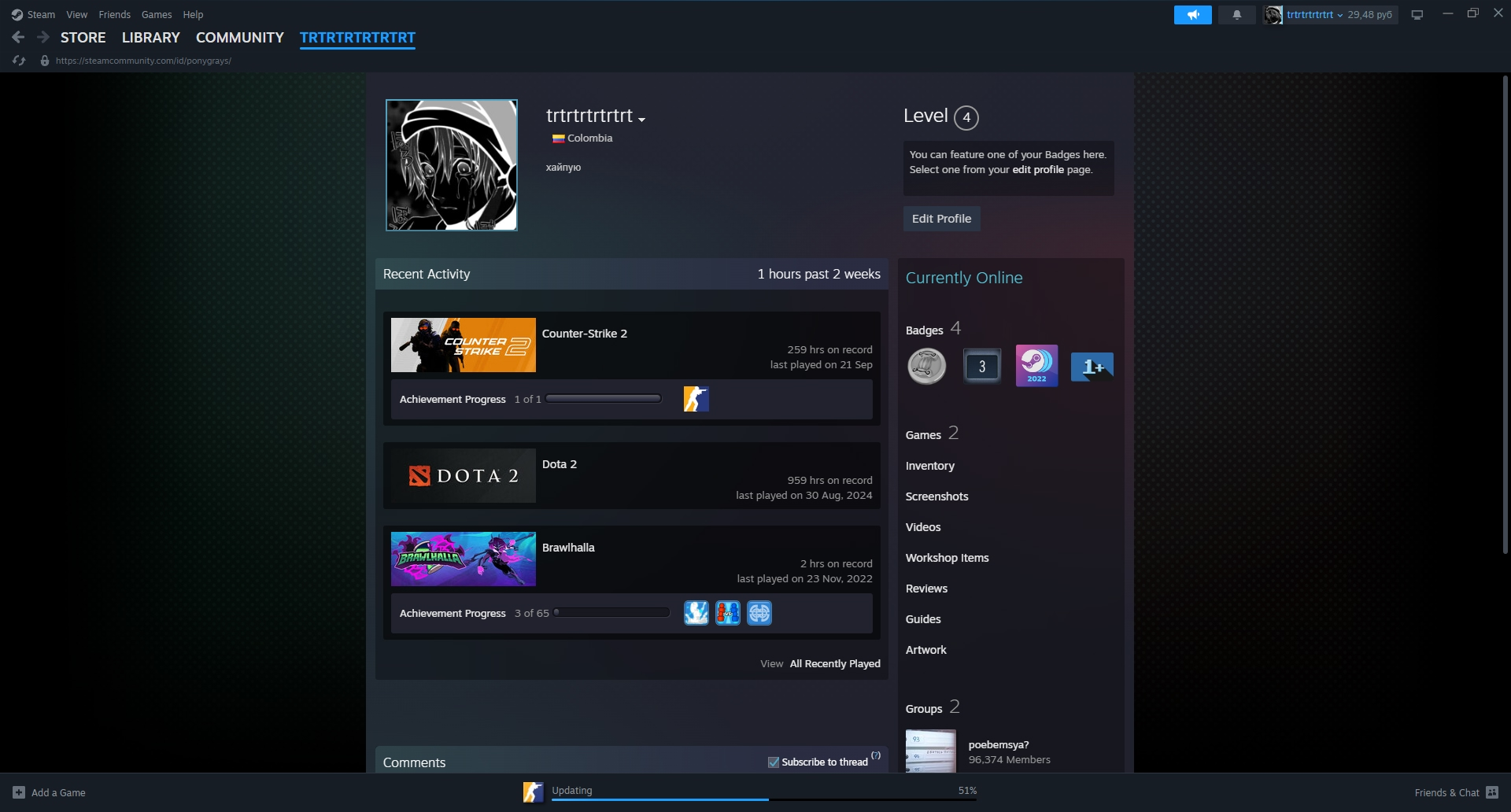Open the Dota 2 game title link
This screenshot has width=1511, height=812.
560,464
